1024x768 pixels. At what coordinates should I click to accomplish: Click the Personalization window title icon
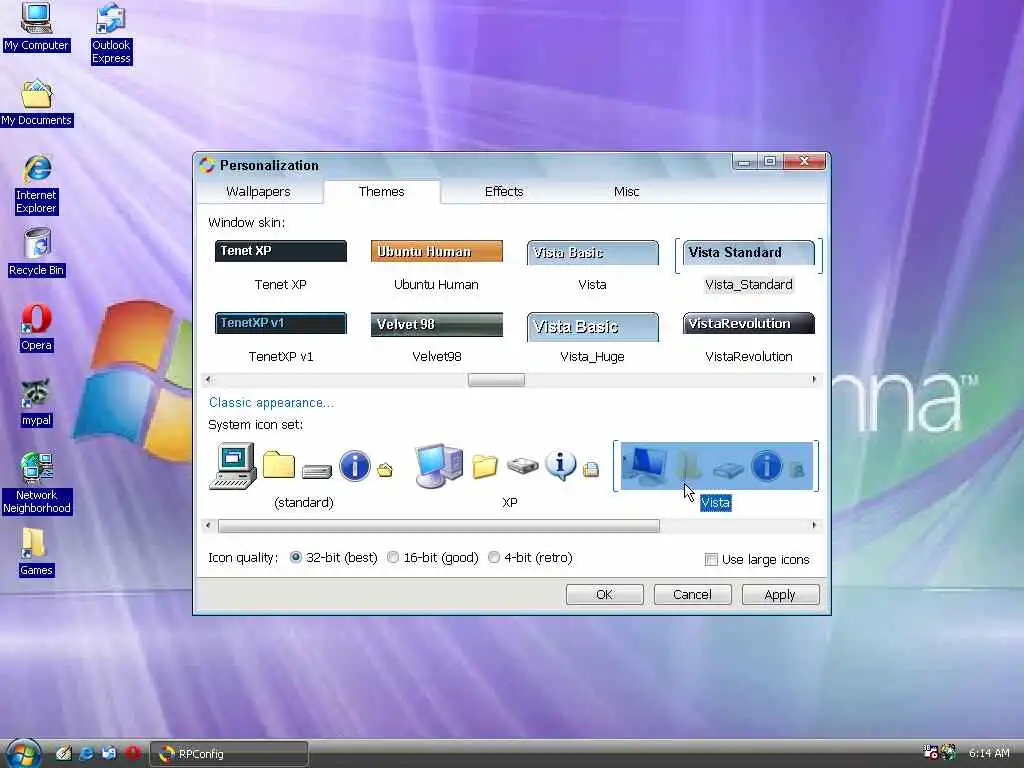coord(207,165)
